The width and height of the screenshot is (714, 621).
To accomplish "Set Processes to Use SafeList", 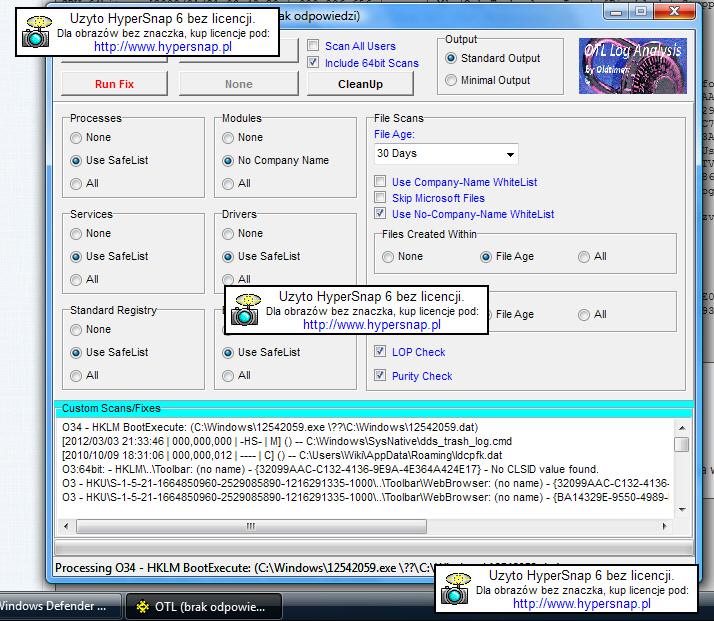I will coord(76,160).
